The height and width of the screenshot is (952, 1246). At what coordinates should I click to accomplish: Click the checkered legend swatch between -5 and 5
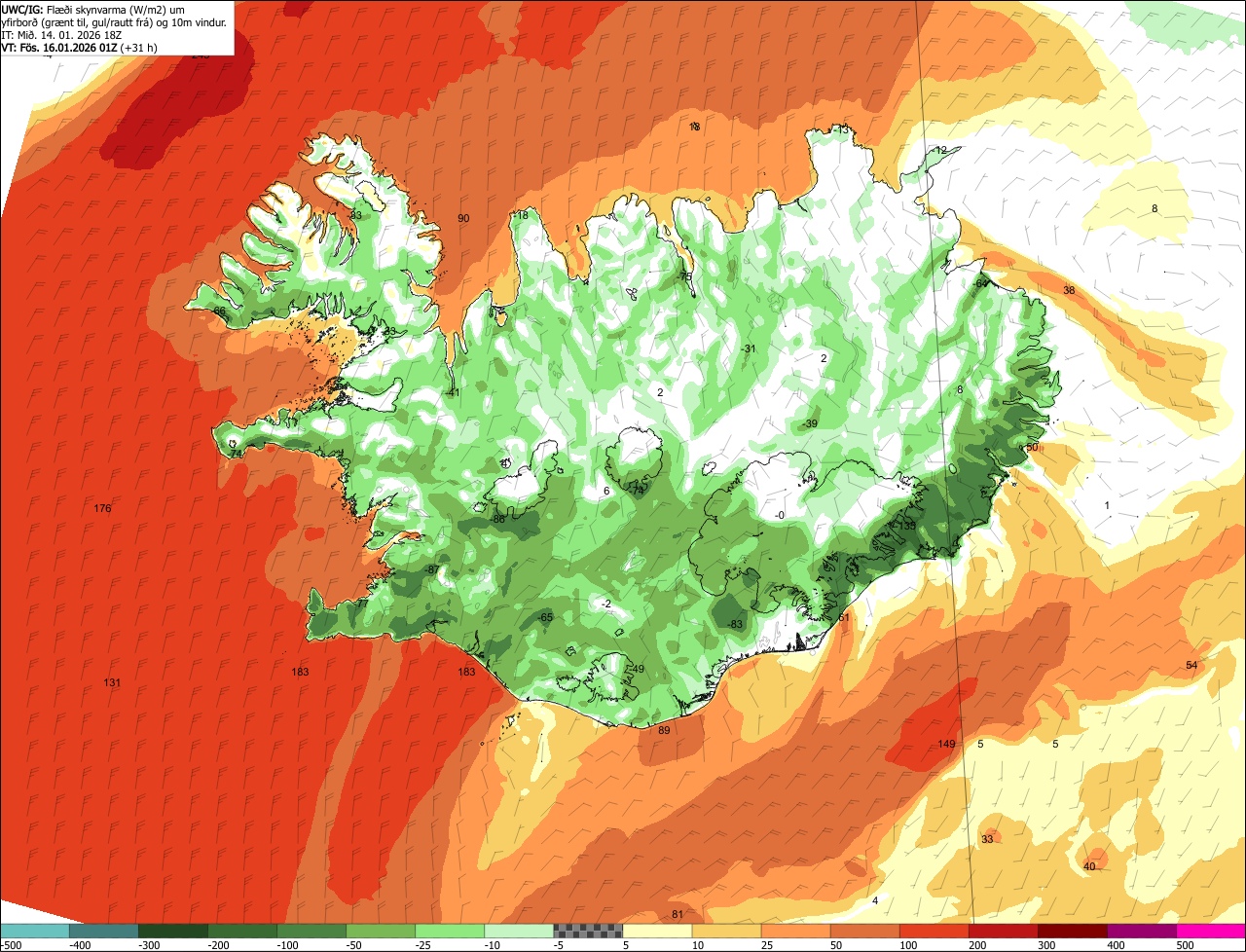(588, 931)
